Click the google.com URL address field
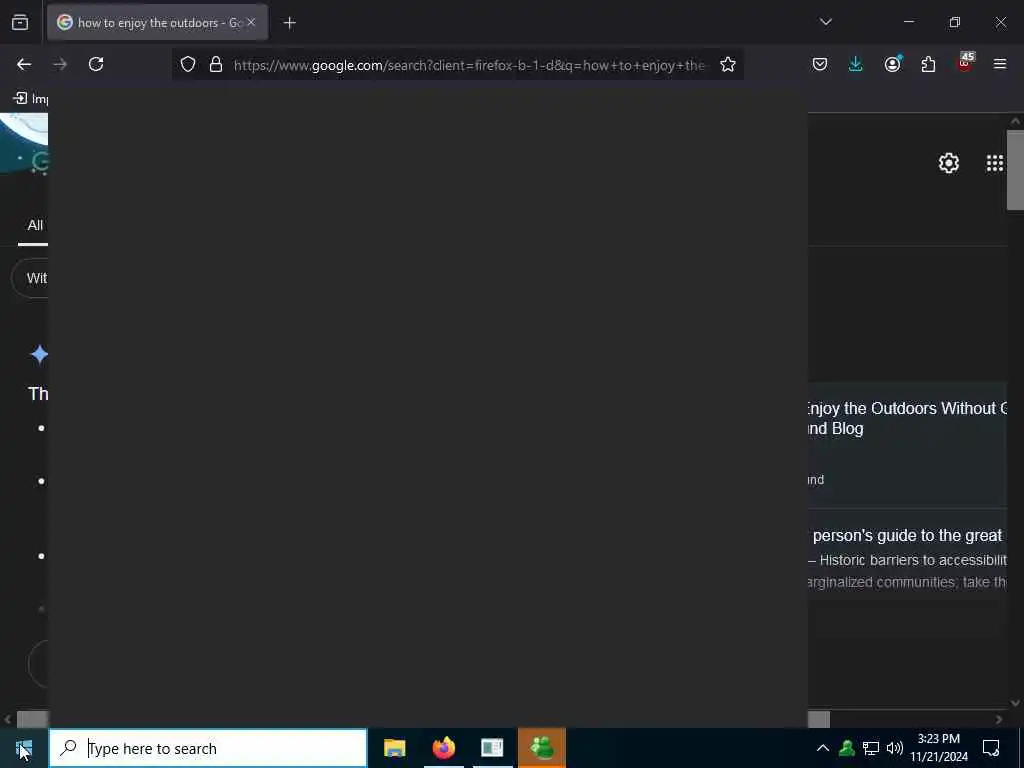1024x768 pixels. click(x=469, y=65)
